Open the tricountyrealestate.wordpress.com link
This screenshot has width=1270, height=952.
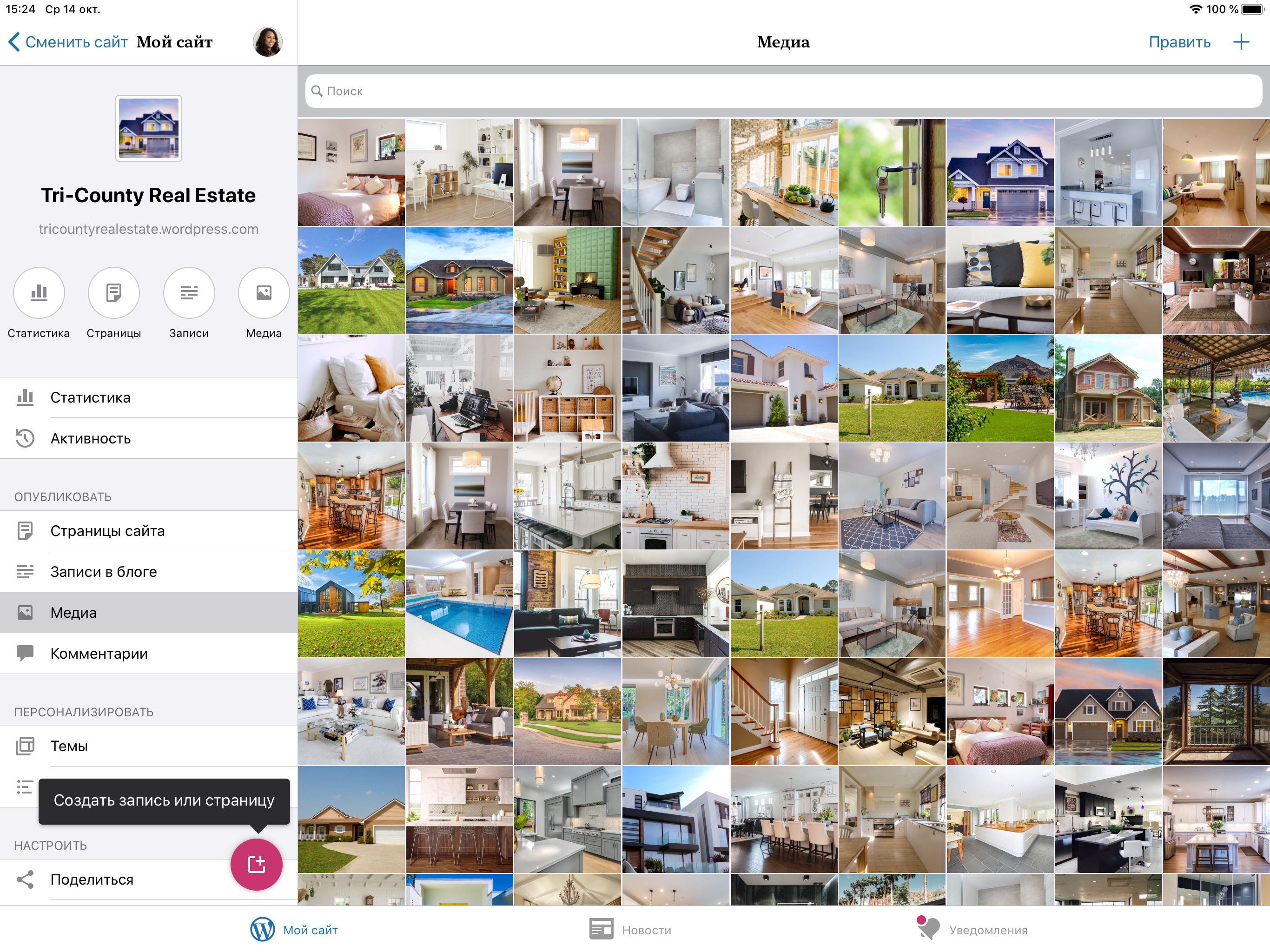[149, 229]
